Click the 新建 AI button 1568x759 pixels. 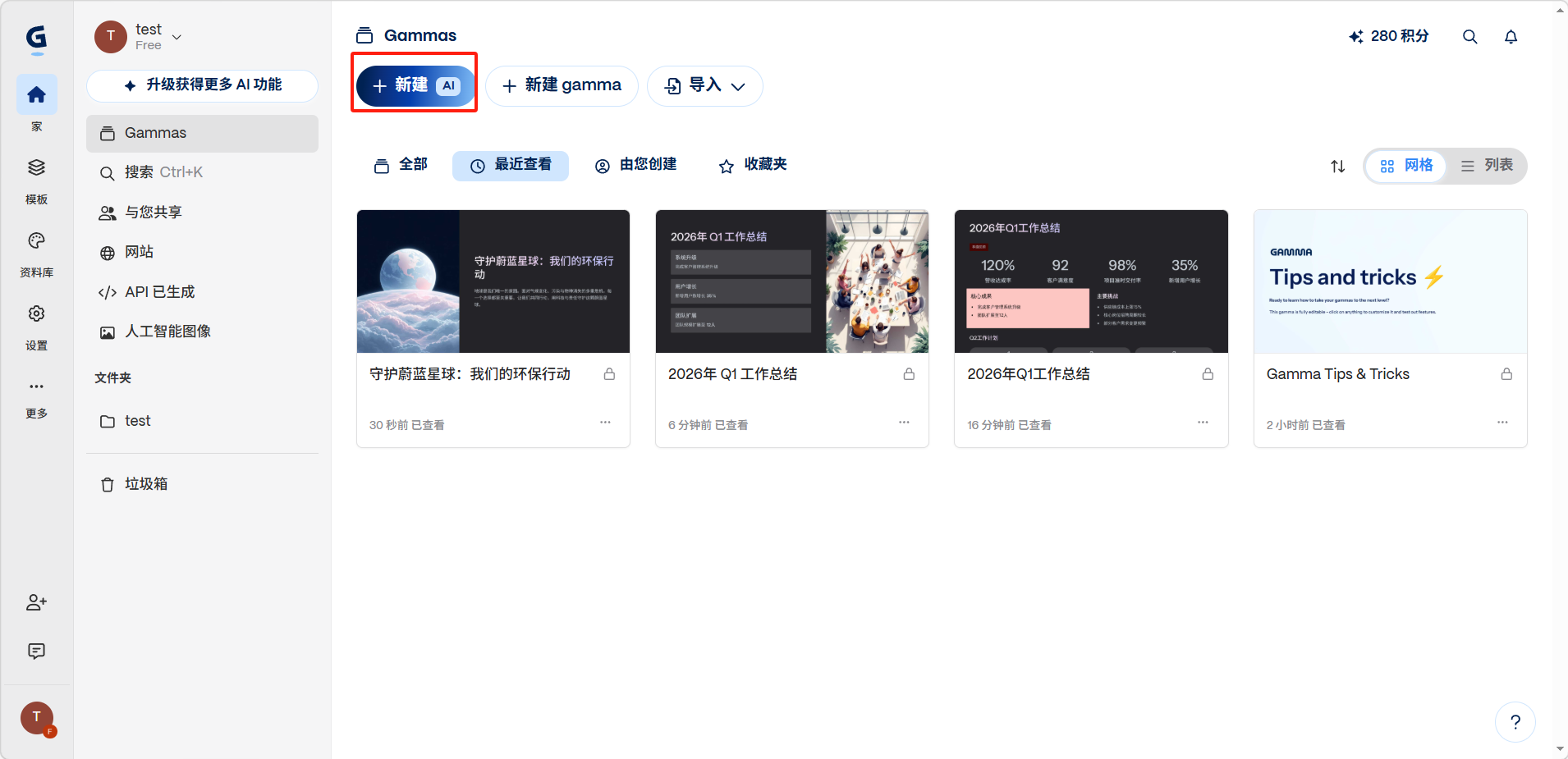coord(415,86)
